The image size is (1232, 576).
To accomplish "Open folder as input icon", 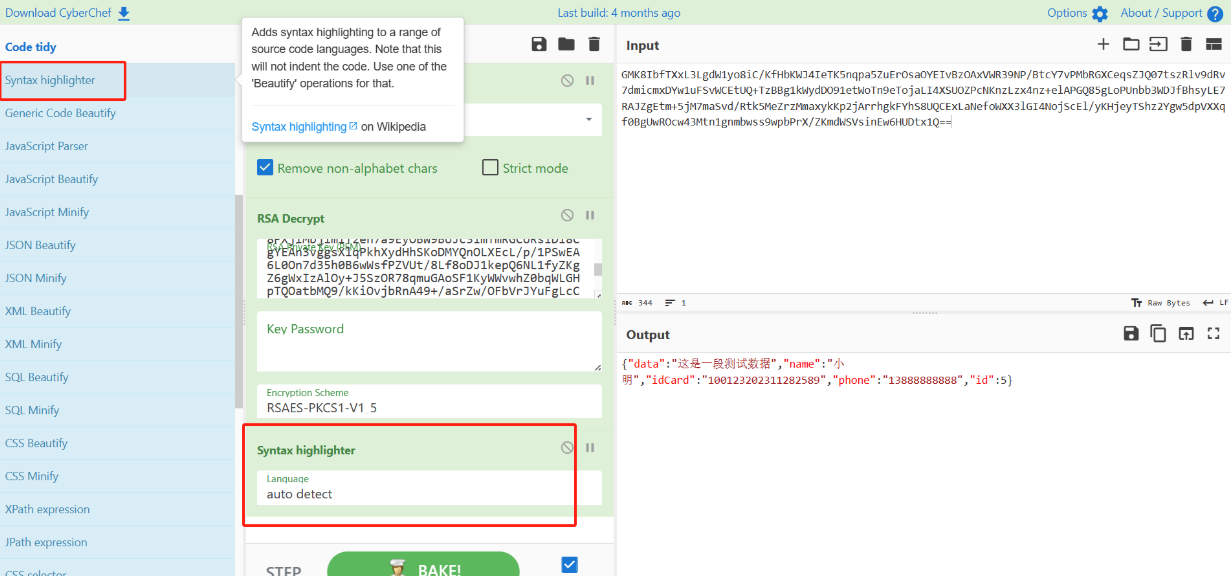I will coord(1131,44).
